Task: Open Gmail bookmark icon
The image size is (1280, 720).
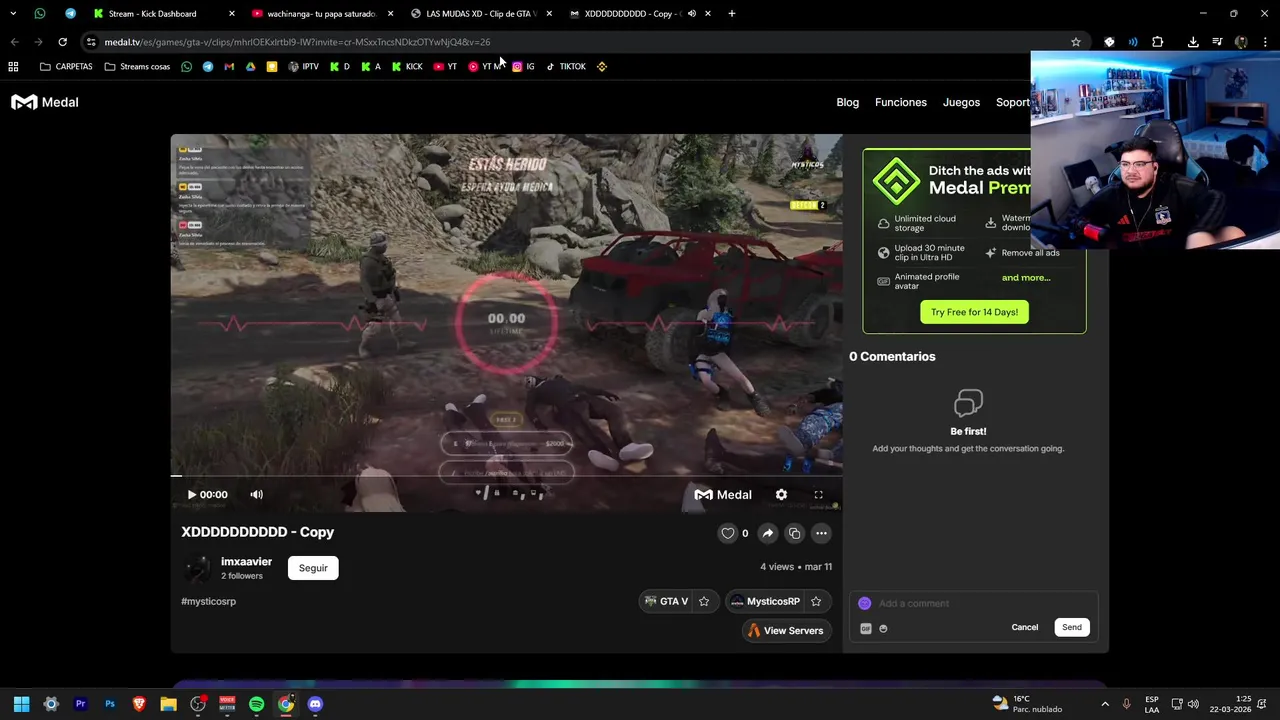Action: [229, 67]
